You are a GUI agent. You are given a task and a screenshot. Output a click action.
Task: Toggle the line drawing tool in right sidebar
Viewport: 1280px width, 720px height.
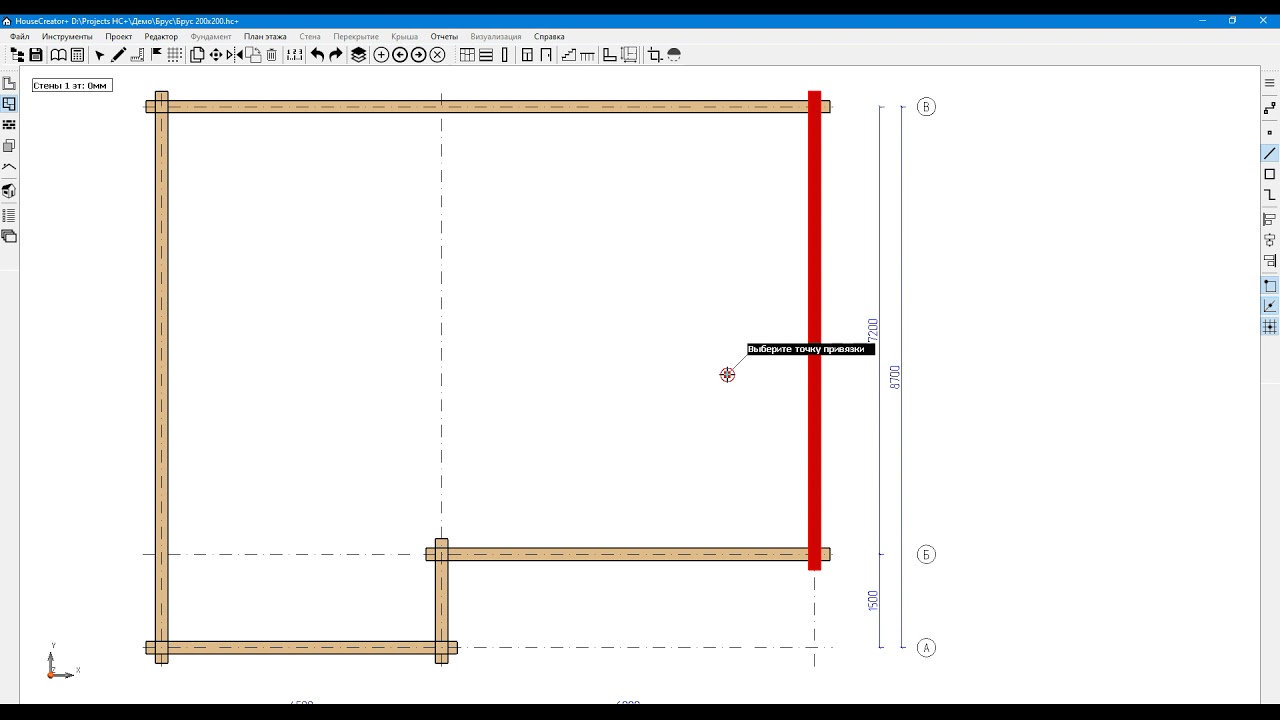point(1270,154)
